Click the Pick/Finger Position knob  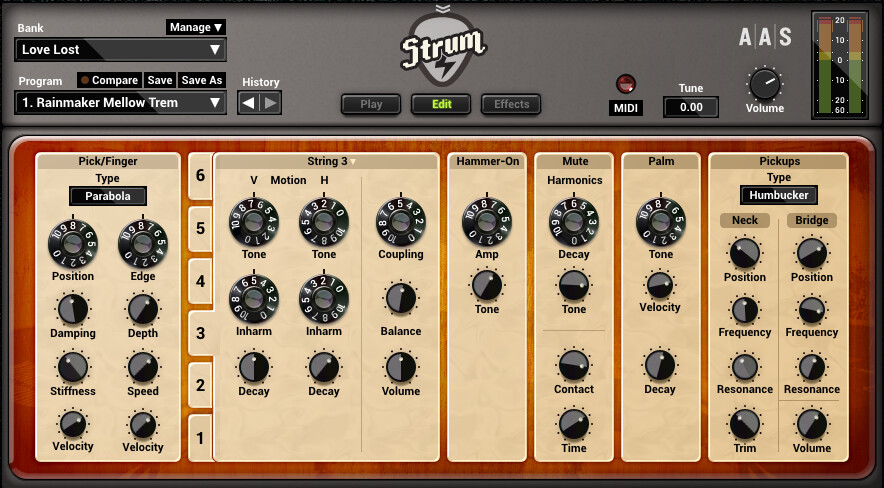(x=73, y=244)
